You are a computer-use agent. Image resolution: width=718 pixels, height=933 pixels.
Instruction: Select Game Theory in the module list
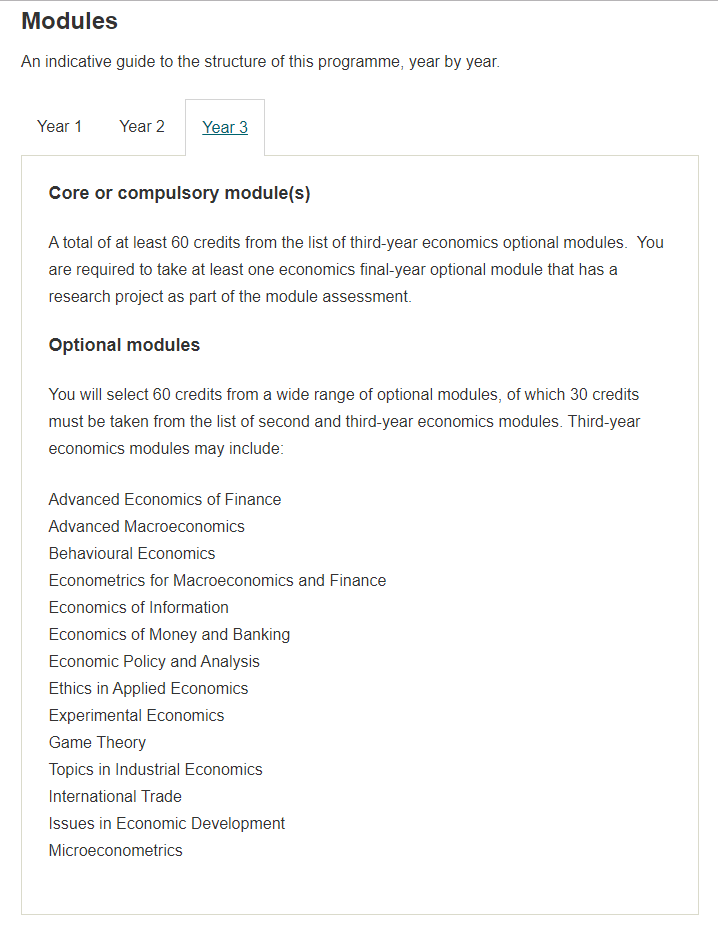click(98, 743)
